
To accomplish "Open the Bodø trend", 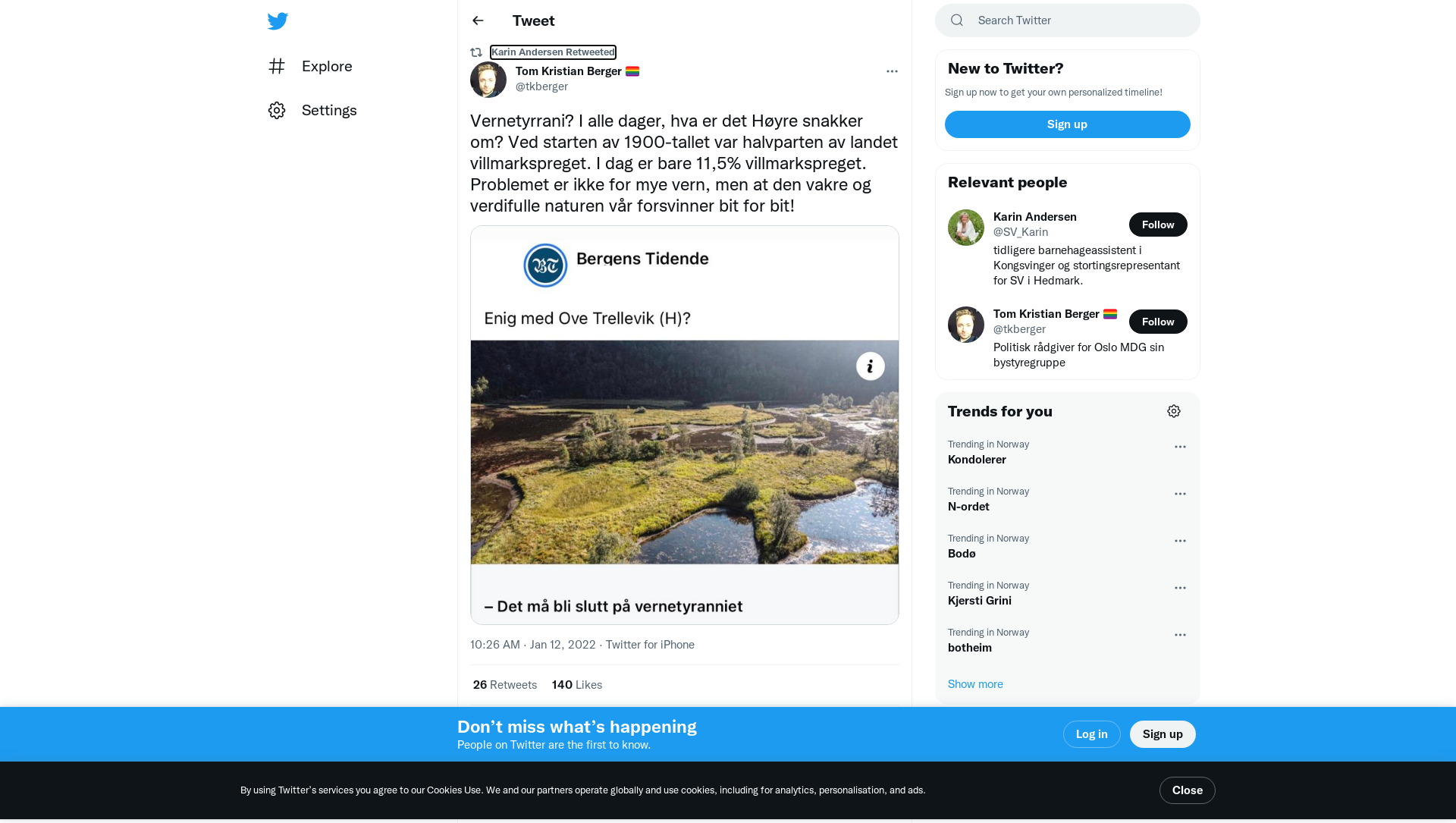I will pyautogui.click(x=1068, y=546).
